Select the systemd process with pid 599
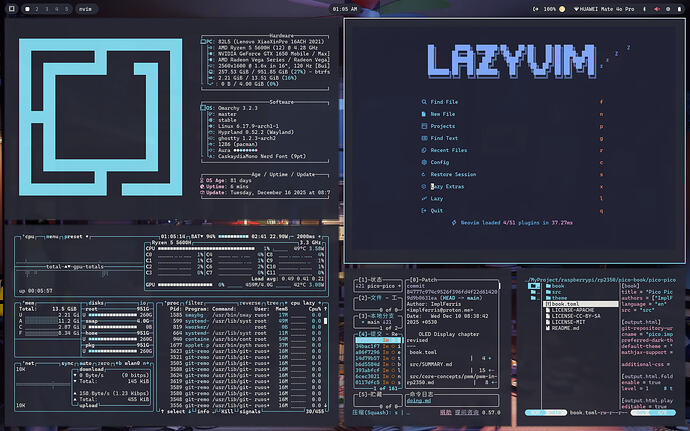Screen dimensions: 690x431 pyautogui.click(x=241, y=321)
